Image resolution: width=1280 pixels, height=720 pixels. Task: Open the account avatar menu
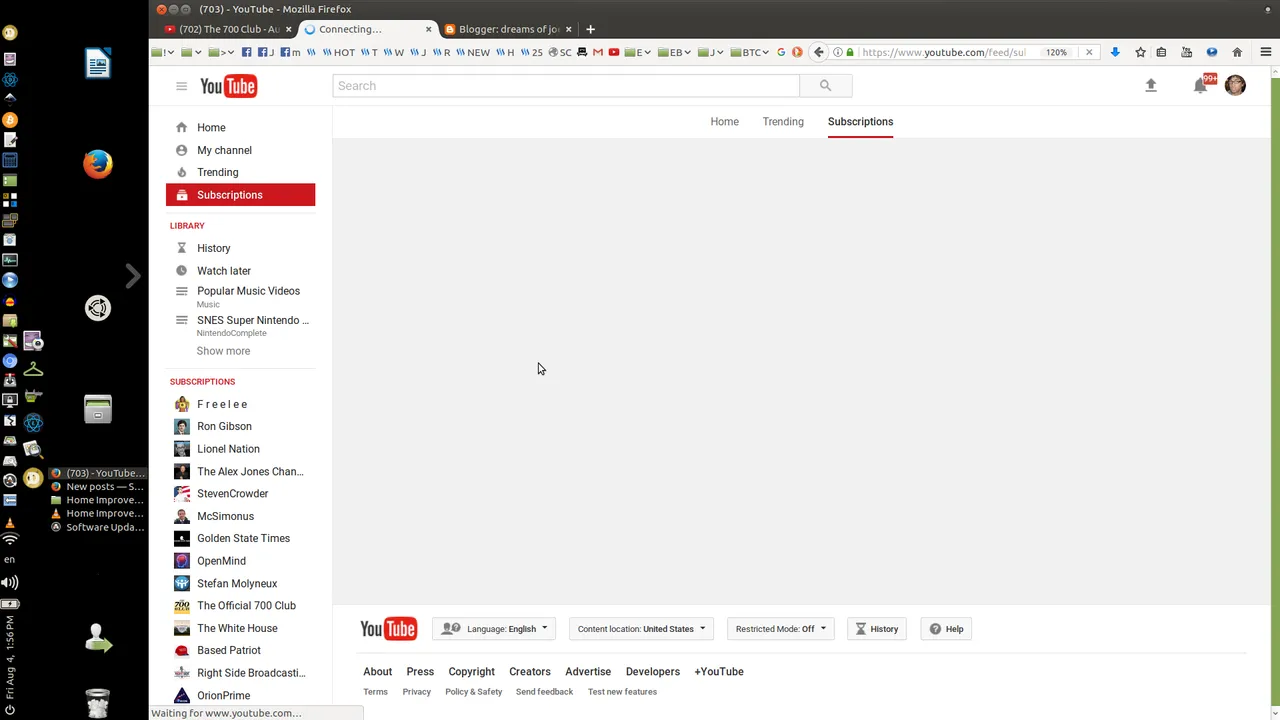click(x=1235, y=86)
